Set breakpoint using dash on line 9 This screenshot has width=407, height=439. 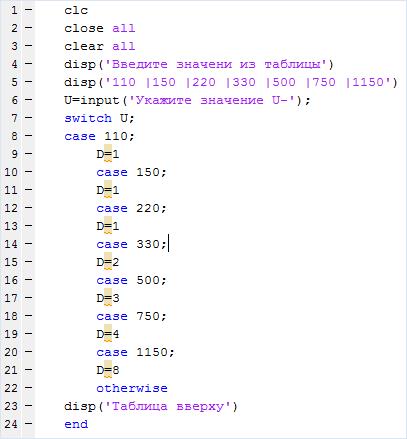29,154
